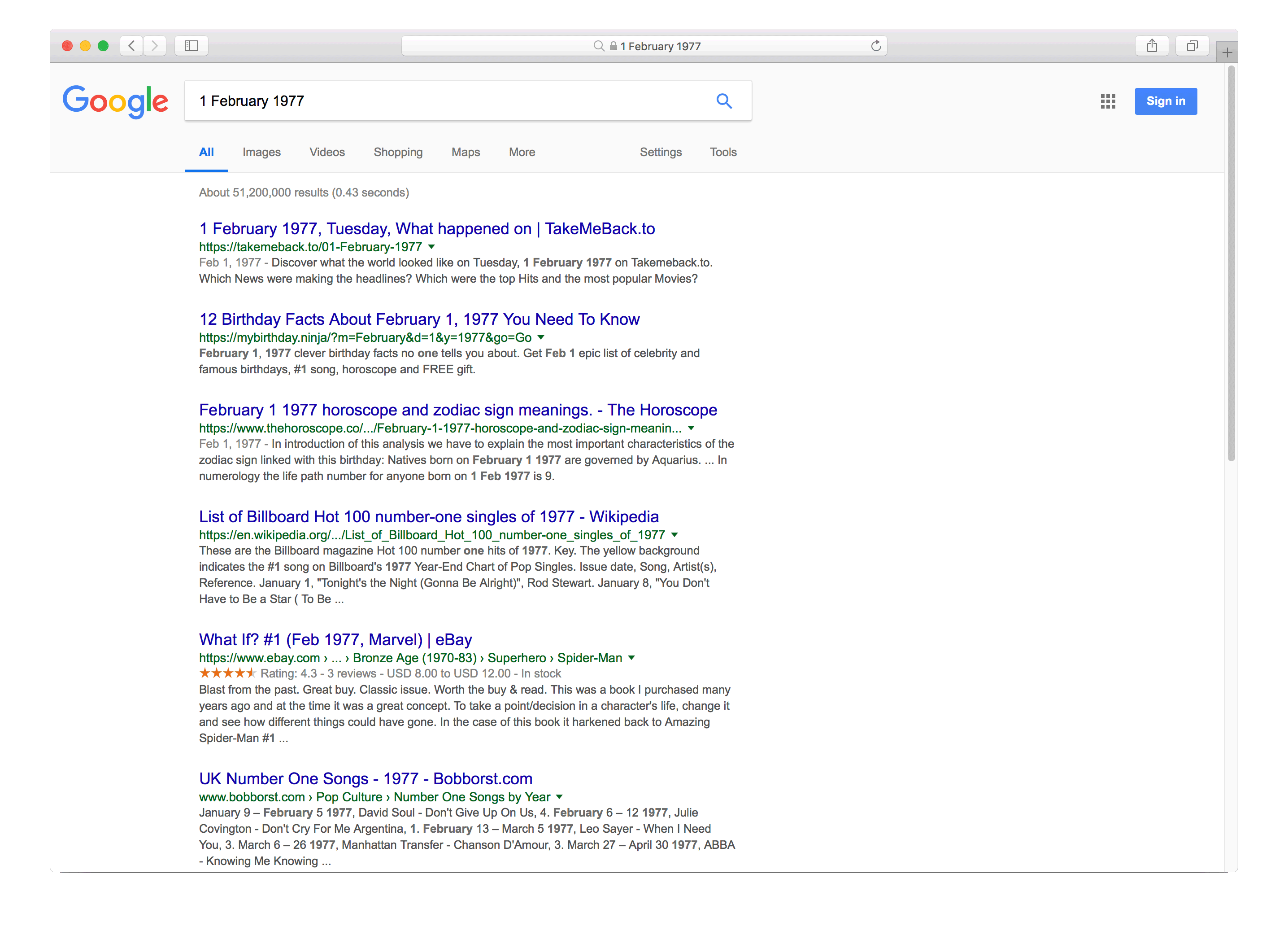Open the More search categories menu
1288x944 pixels.
pos(522,153)
